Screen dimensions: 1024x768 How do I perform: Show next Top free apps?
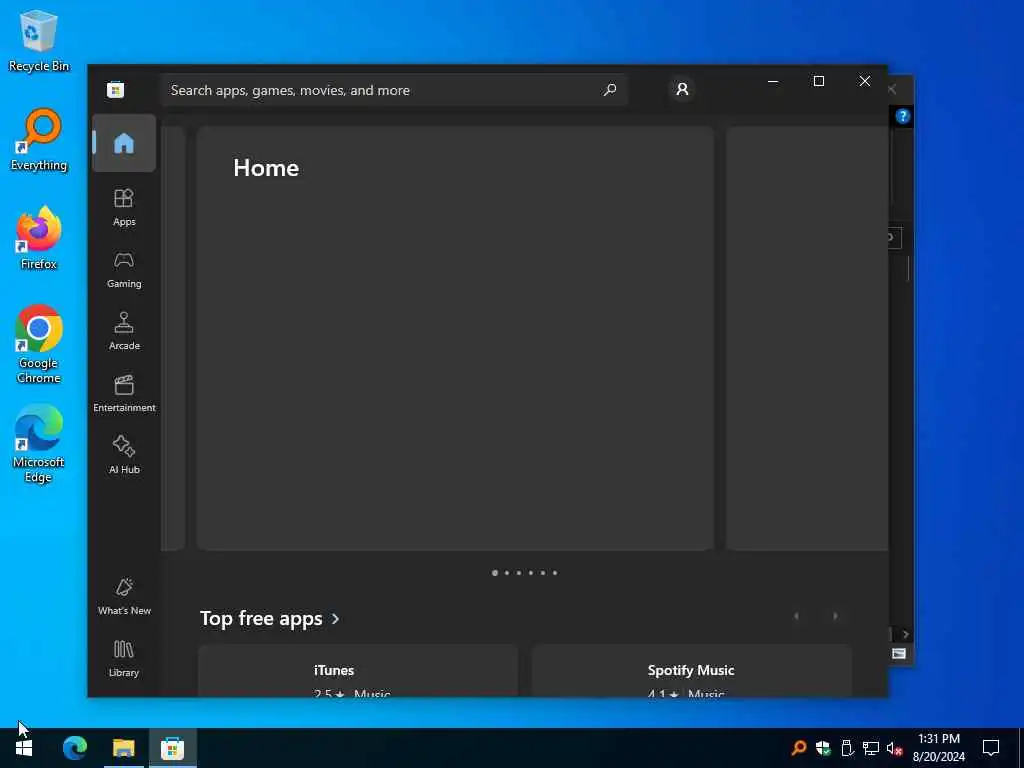[835, 616]
